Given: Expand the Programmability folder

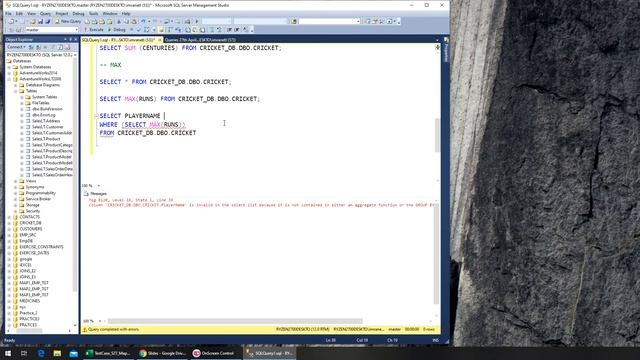Looking at the screenshot, I should 16,193.
